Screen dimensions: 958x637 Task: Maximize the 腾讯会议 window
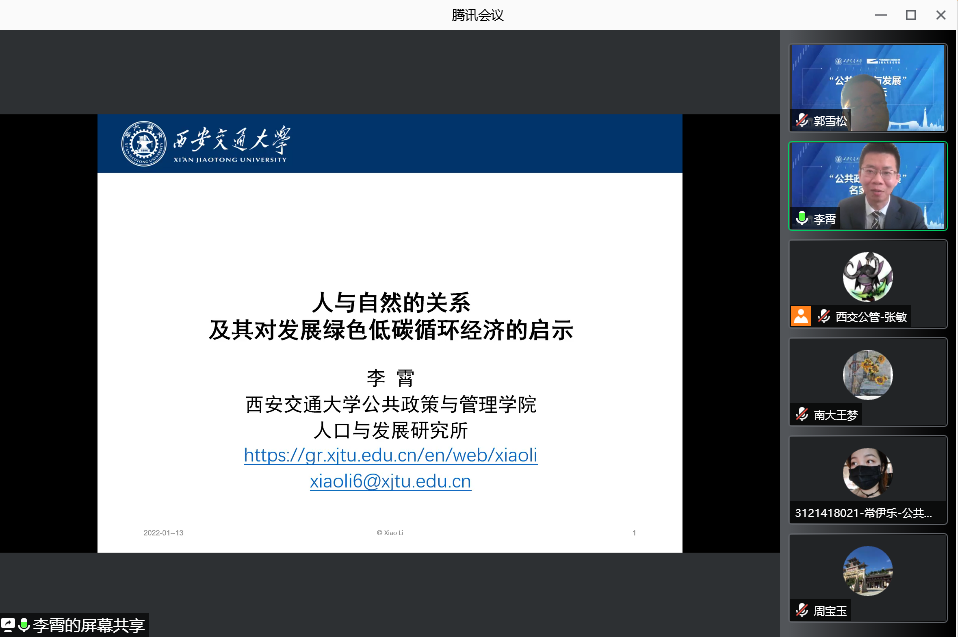click(x=911, y=15)
